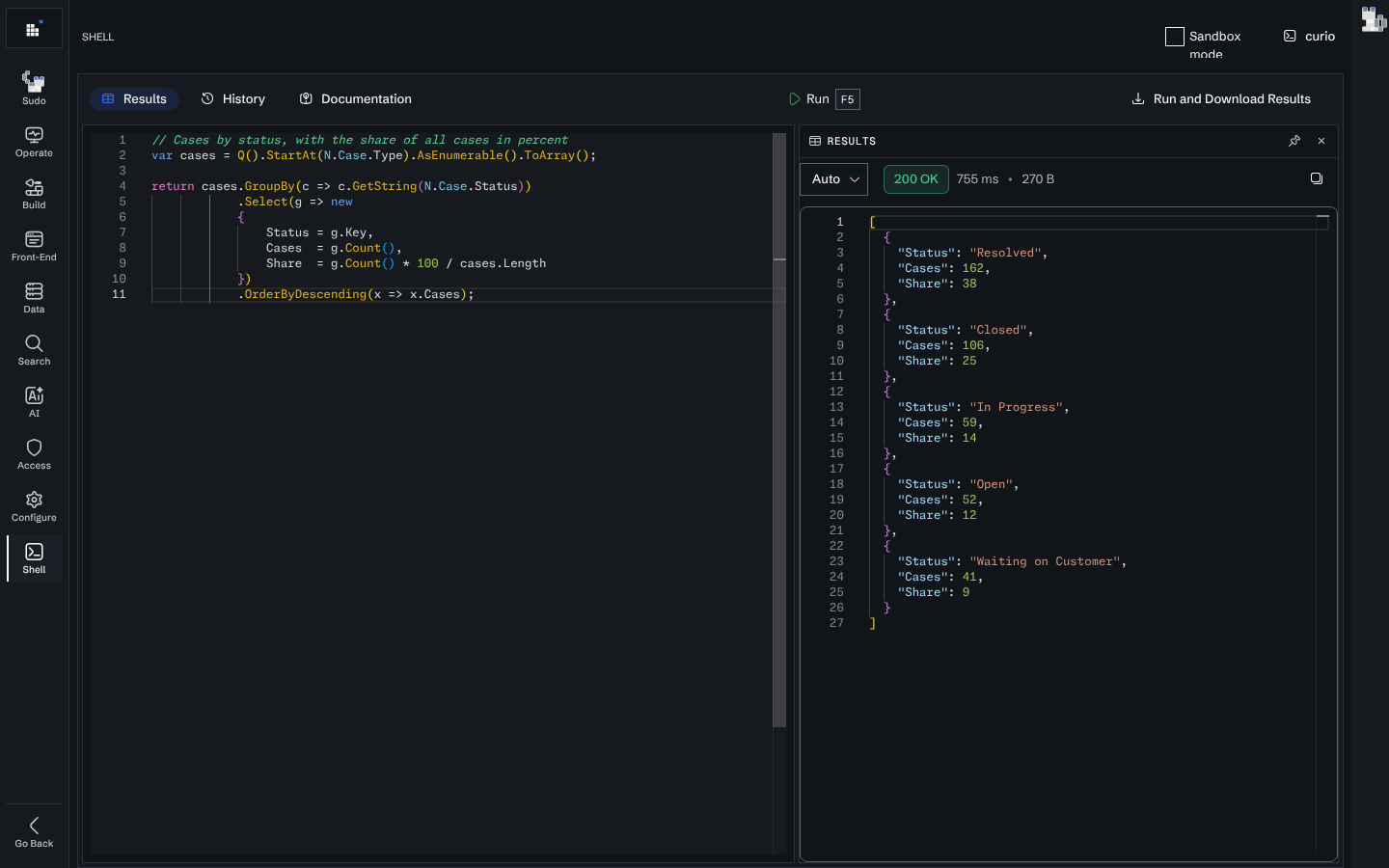Screen dimensions: 1389x868
Task: Open the Configure settings section
Action: coord(34,505)
